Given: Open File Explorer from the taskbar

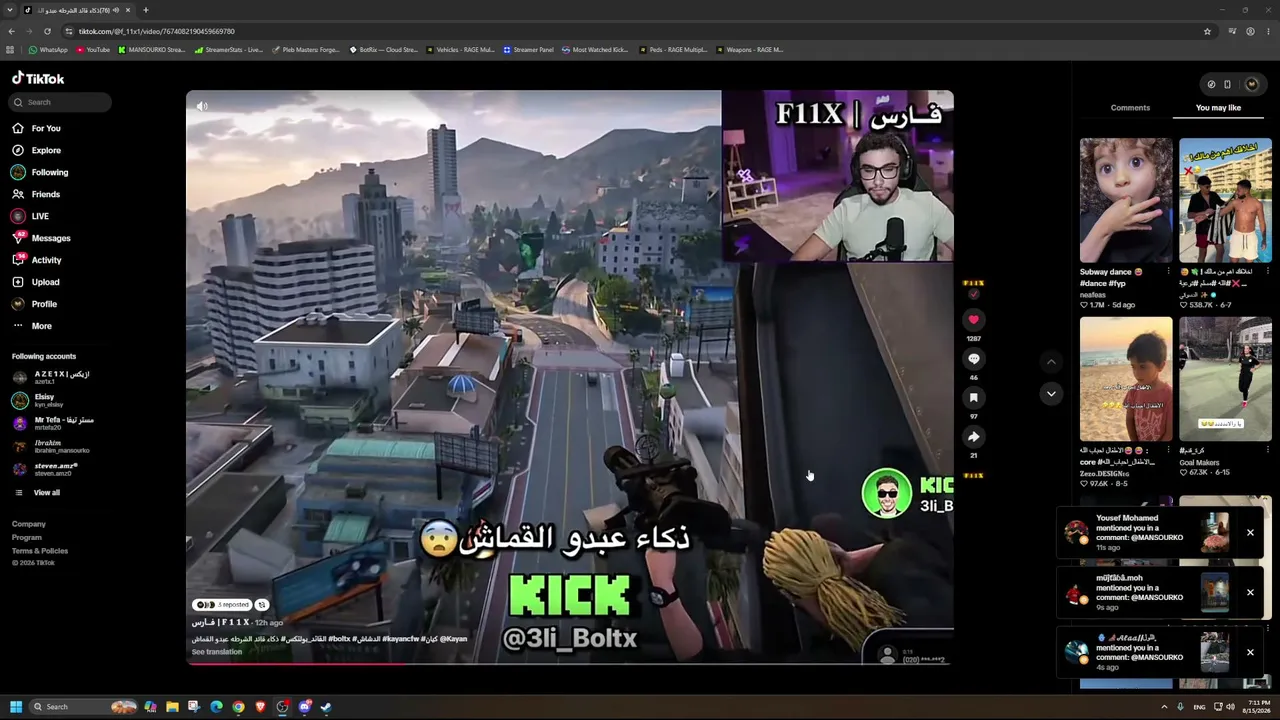Looking at the screenshot, I should (x=172, y=707).
